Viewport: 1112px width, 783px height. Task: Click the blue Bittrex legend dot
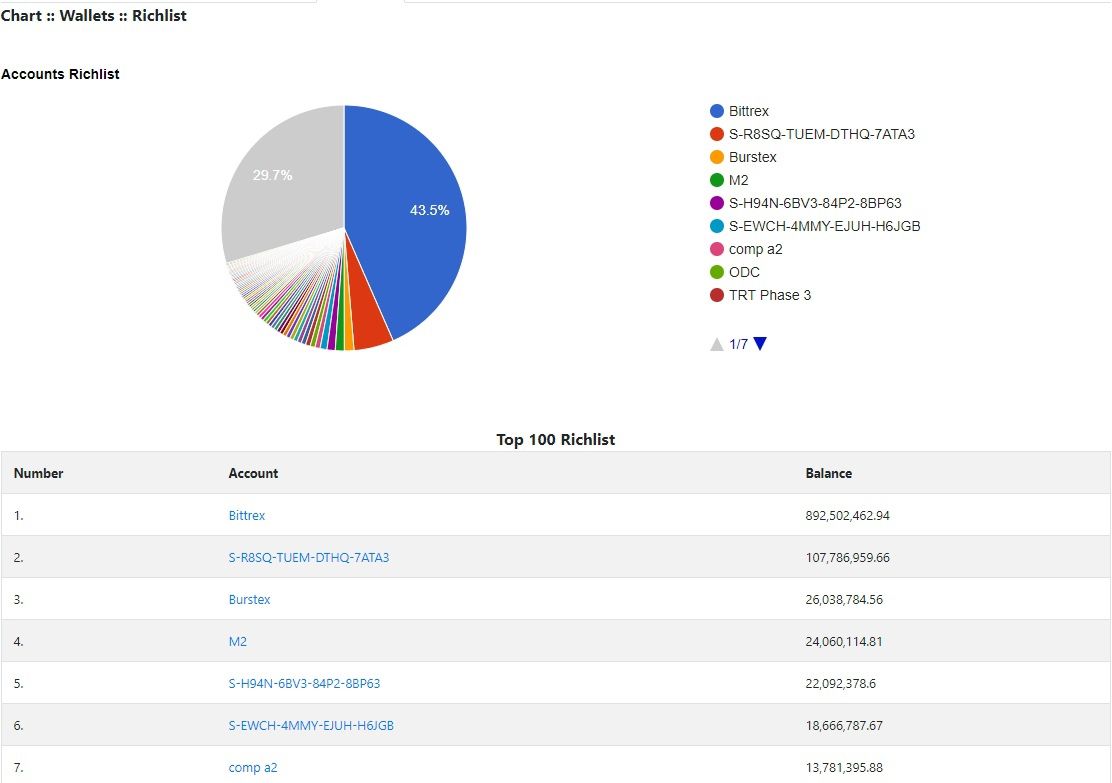(x=717, y=111)
